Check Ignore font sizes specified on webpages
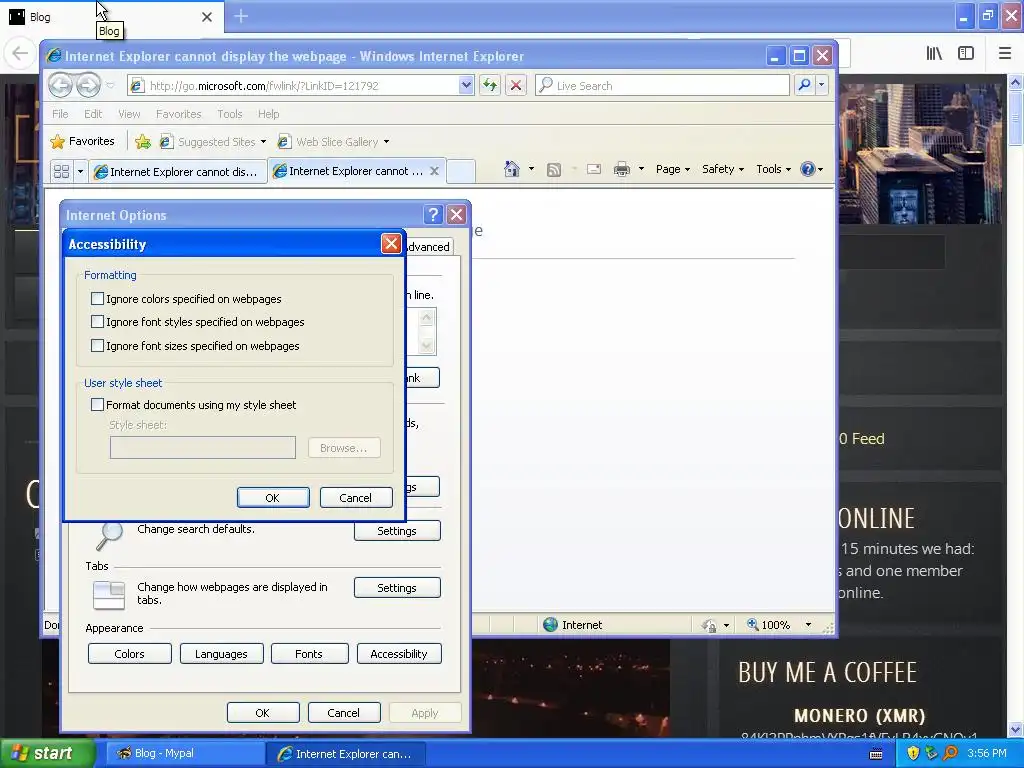This screenshot has width=1024, height=768. (x=97, y=345)
